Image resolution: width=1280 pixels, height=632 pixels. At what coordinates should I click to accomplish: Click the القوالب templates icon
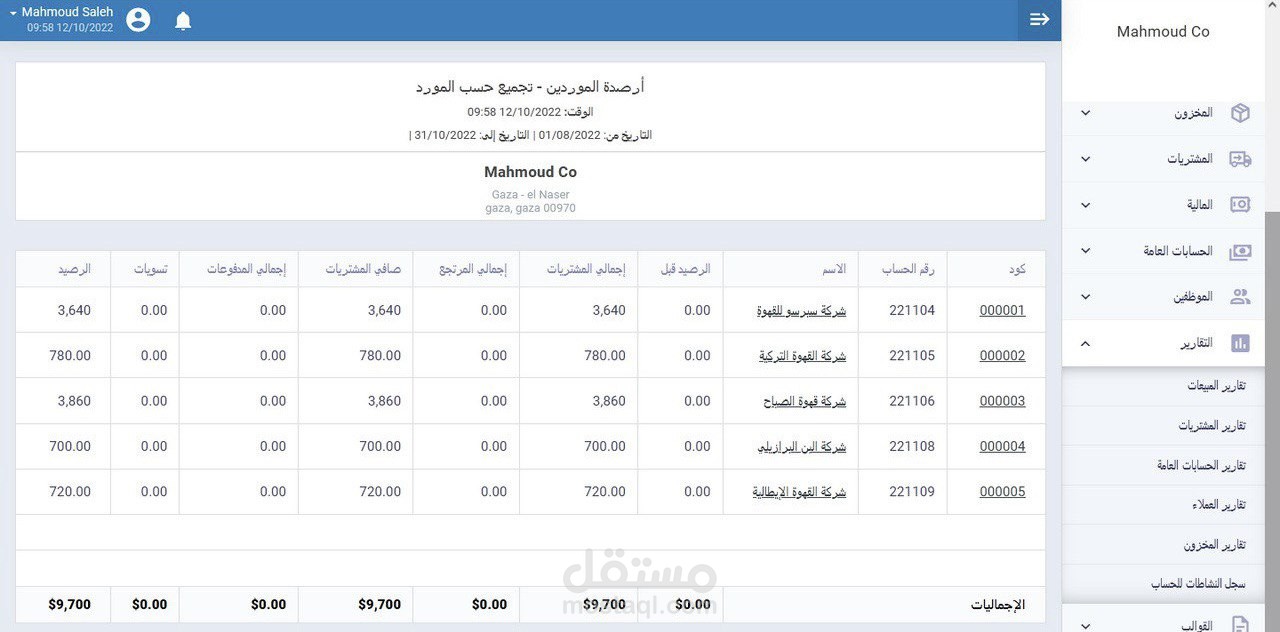pos(1240,624)
